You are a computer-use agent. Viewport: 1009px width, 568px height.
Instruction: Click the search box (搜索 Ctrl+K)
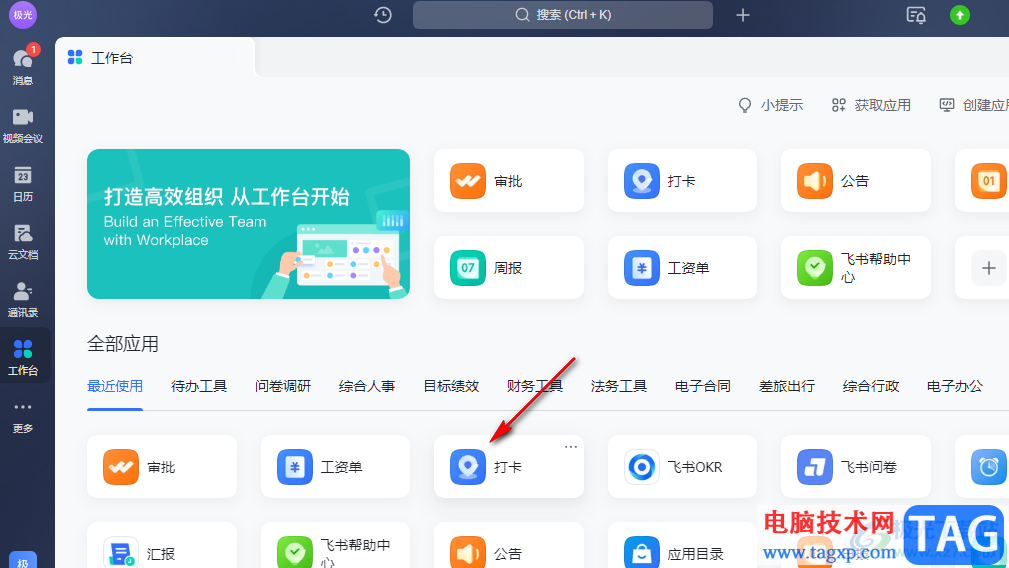pos(562,15)
